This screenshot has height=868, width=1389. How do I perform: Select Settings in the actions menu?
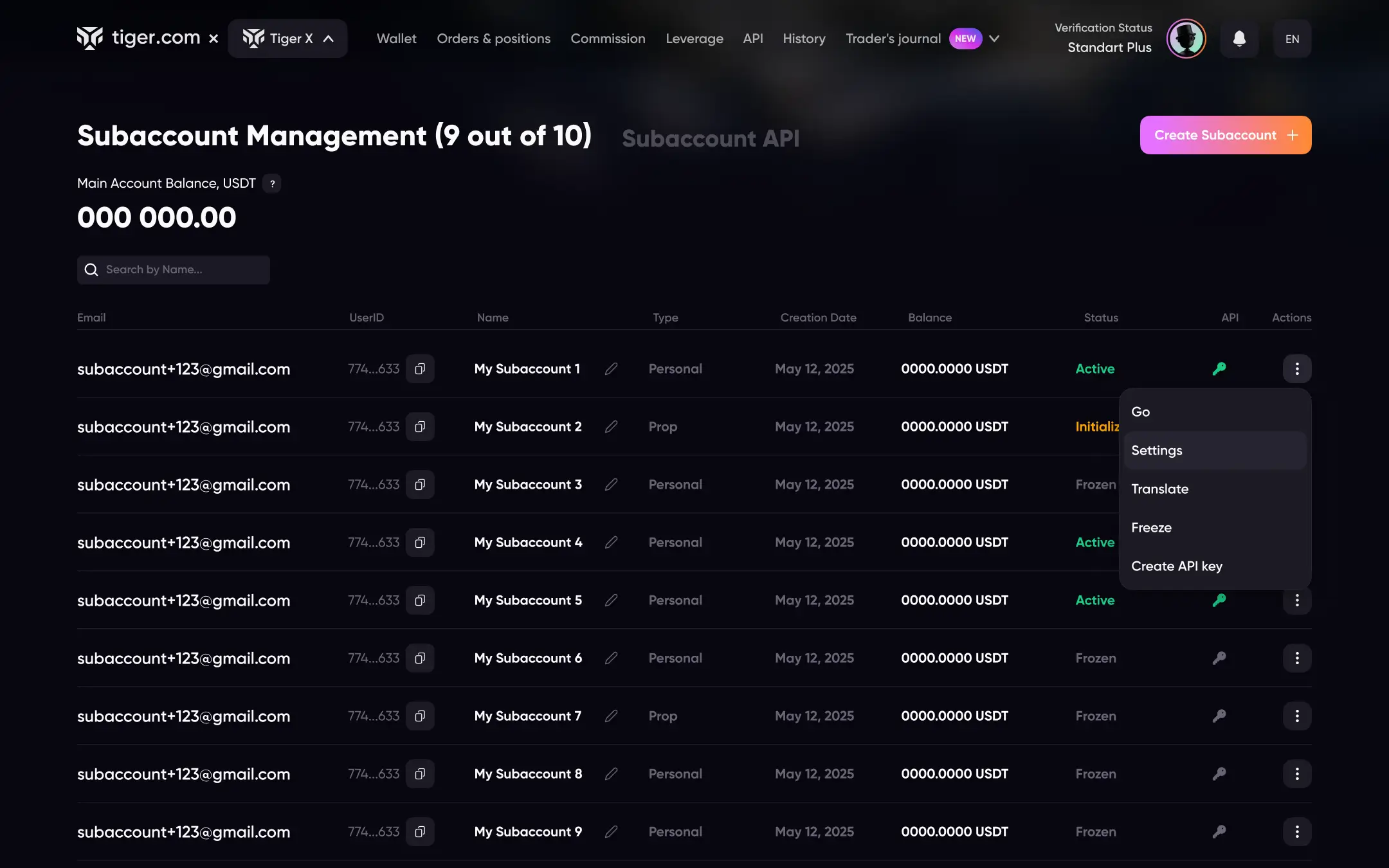pos(1214,451)
